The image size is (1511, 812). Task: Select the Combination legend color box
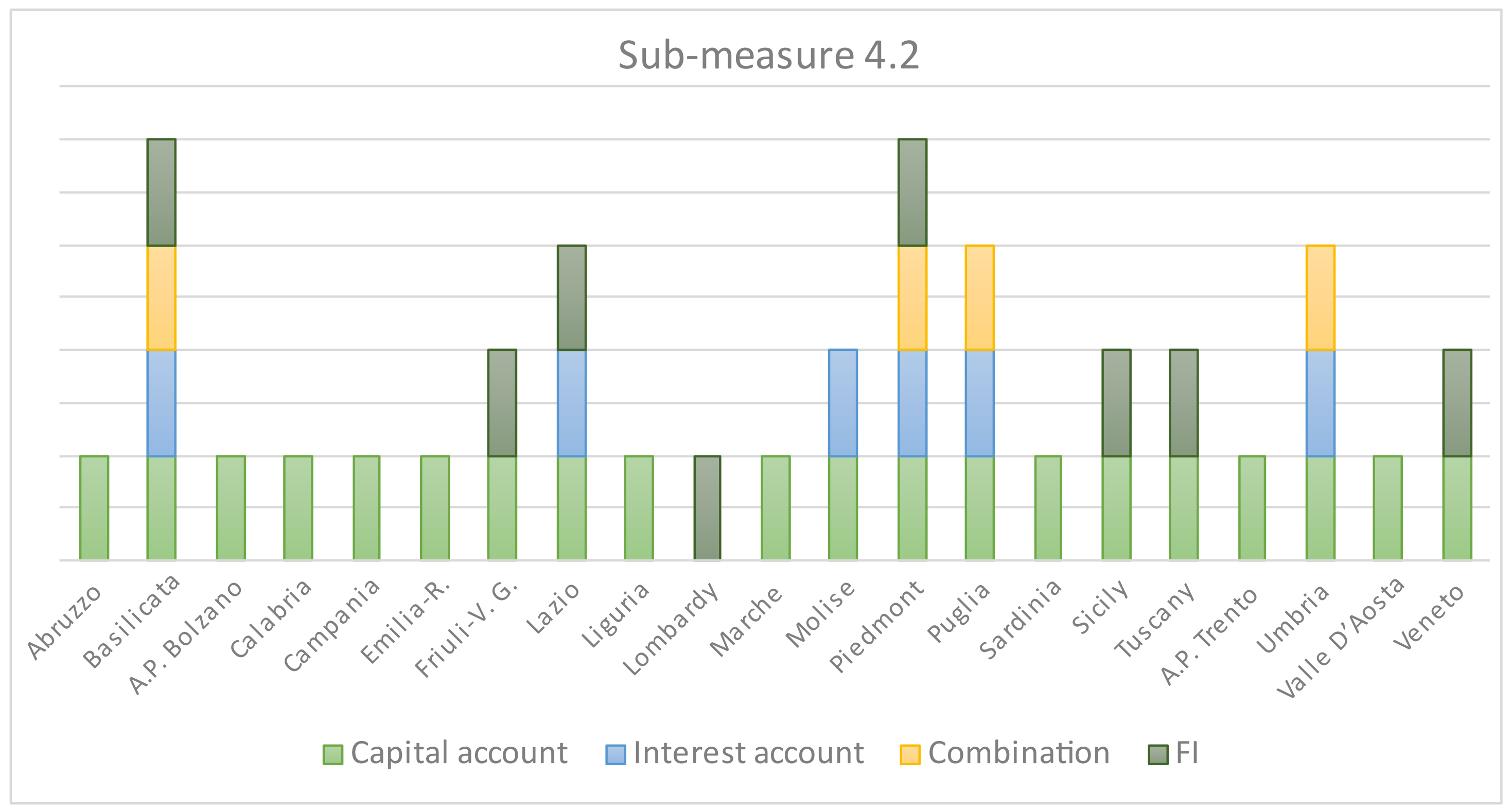click(909, 754)
